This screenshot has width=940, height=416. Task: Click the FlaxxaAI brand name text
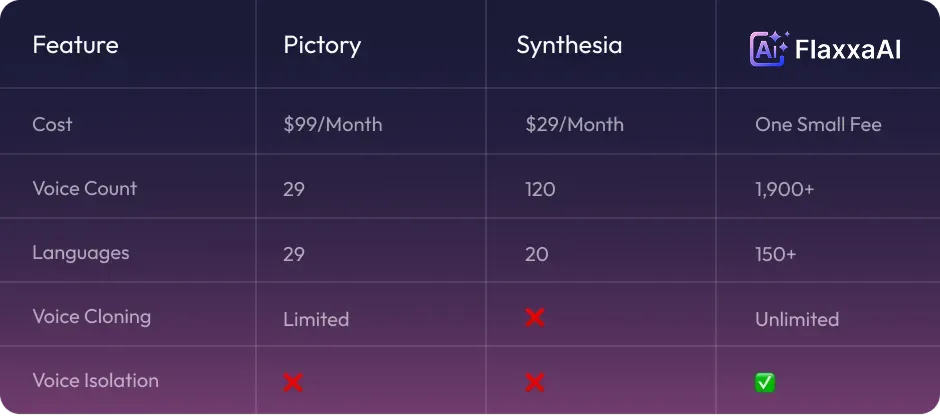coord(848,50)
